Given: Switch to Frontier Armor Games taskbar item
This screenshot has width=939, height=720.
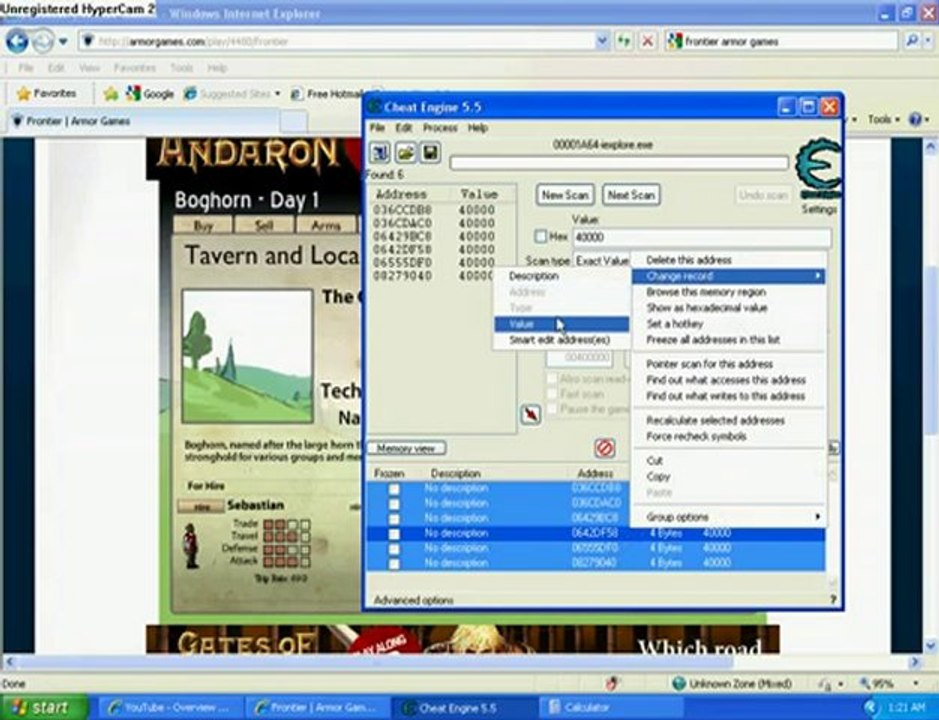Looking at the screenshot, I should [317, 707].
